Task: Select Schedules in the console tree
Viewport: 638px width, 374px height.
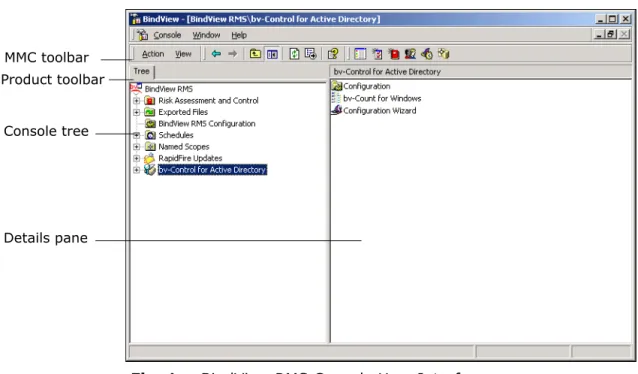Action: tap(176, 135)
